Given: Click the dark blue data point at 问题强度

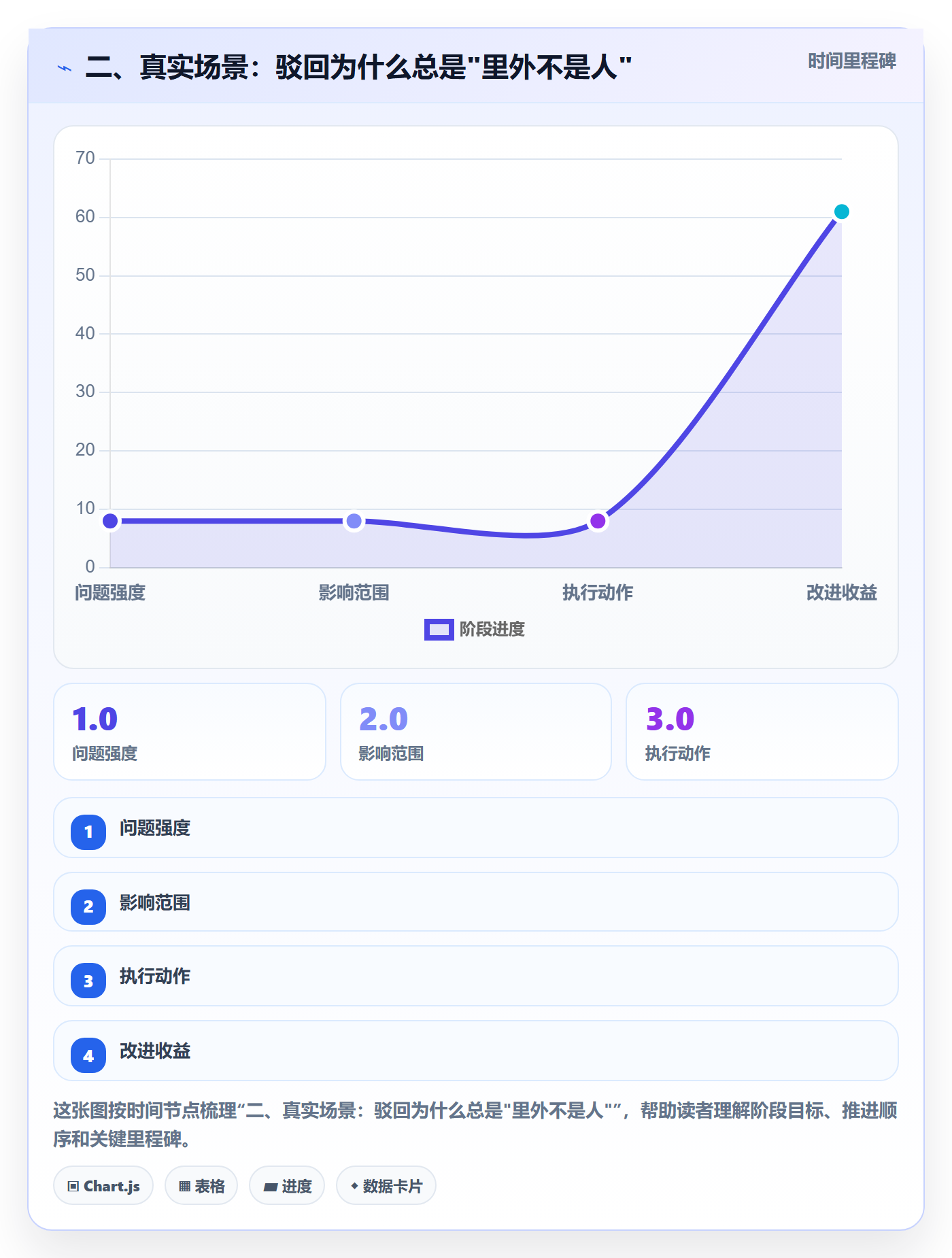Looking at the screenshot, I should click(x=110, y=521).
